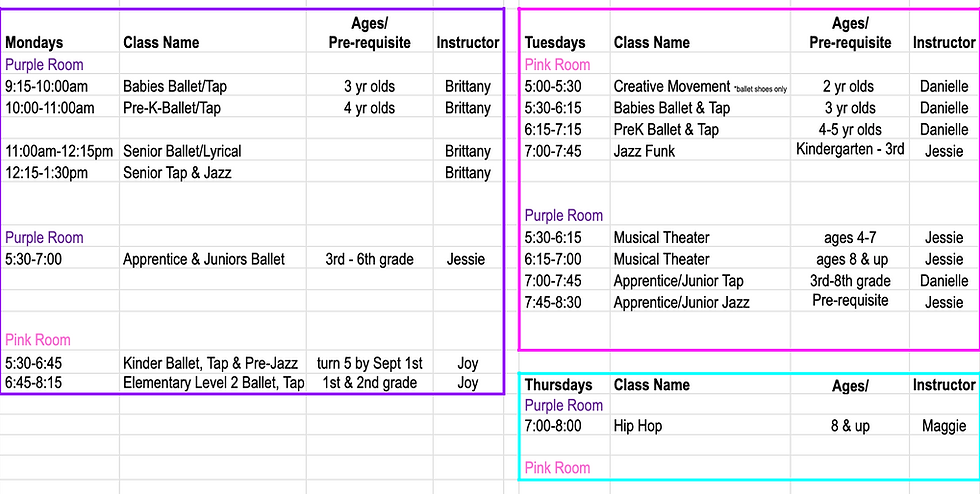
Task: Click the "Maggie" instructor cell
Action: coord(944,427)
